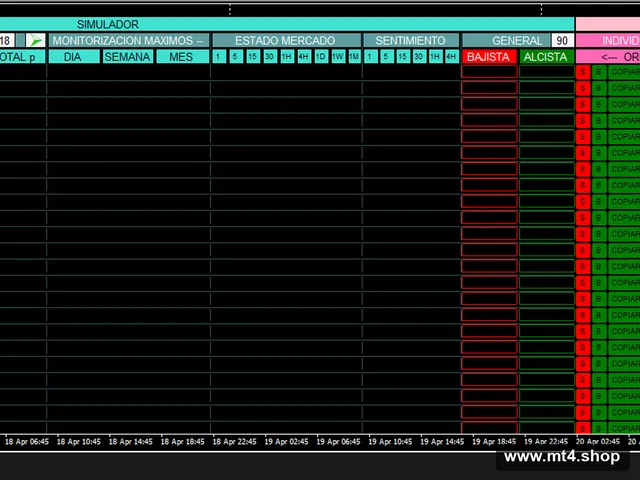Viewport: 640px width, 480px height.
Task: Click the green B button in the top row
Action: [x=599, y=72]
